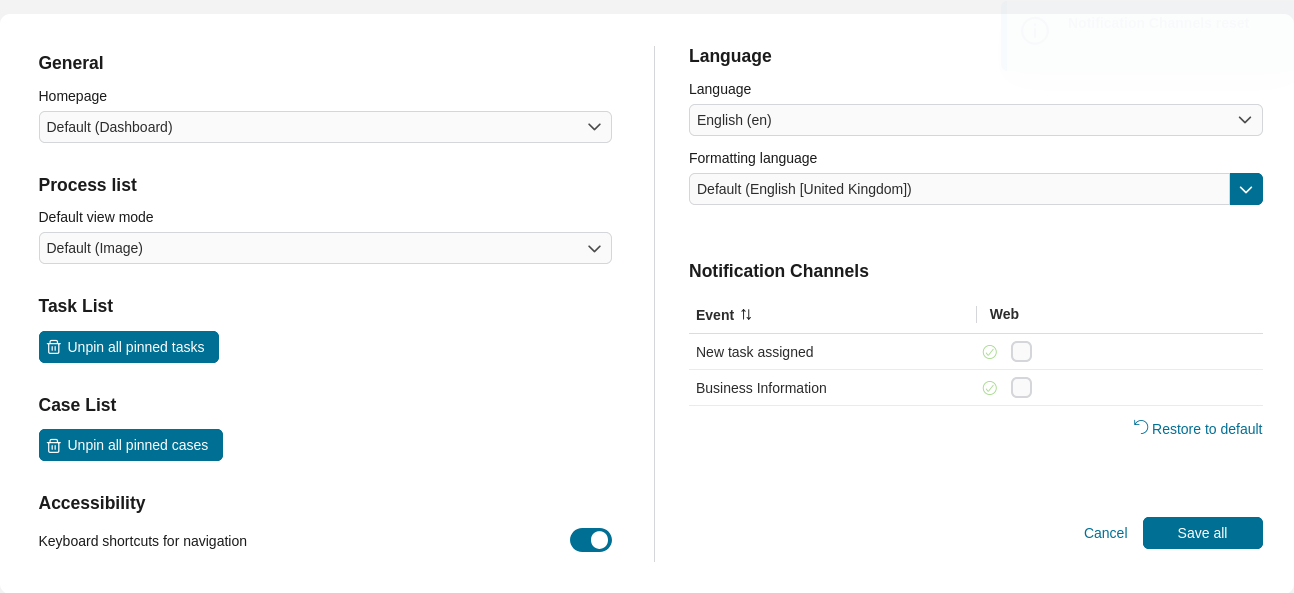The height and width of the screenshot is (593, 1294).
Task: Click trash icon on Unpin all pinned tasks
Action: 54,347
